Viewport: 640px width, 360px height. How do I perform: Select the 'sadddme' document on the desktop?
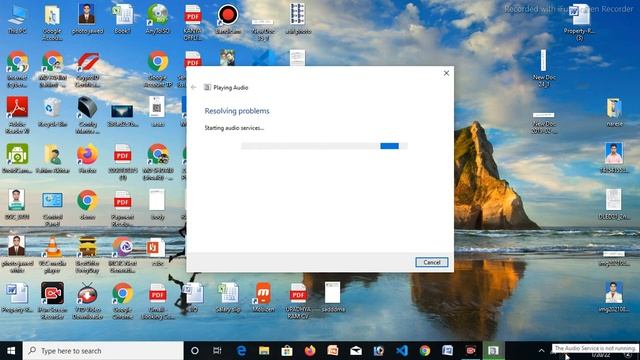click(x=333, y=298)
